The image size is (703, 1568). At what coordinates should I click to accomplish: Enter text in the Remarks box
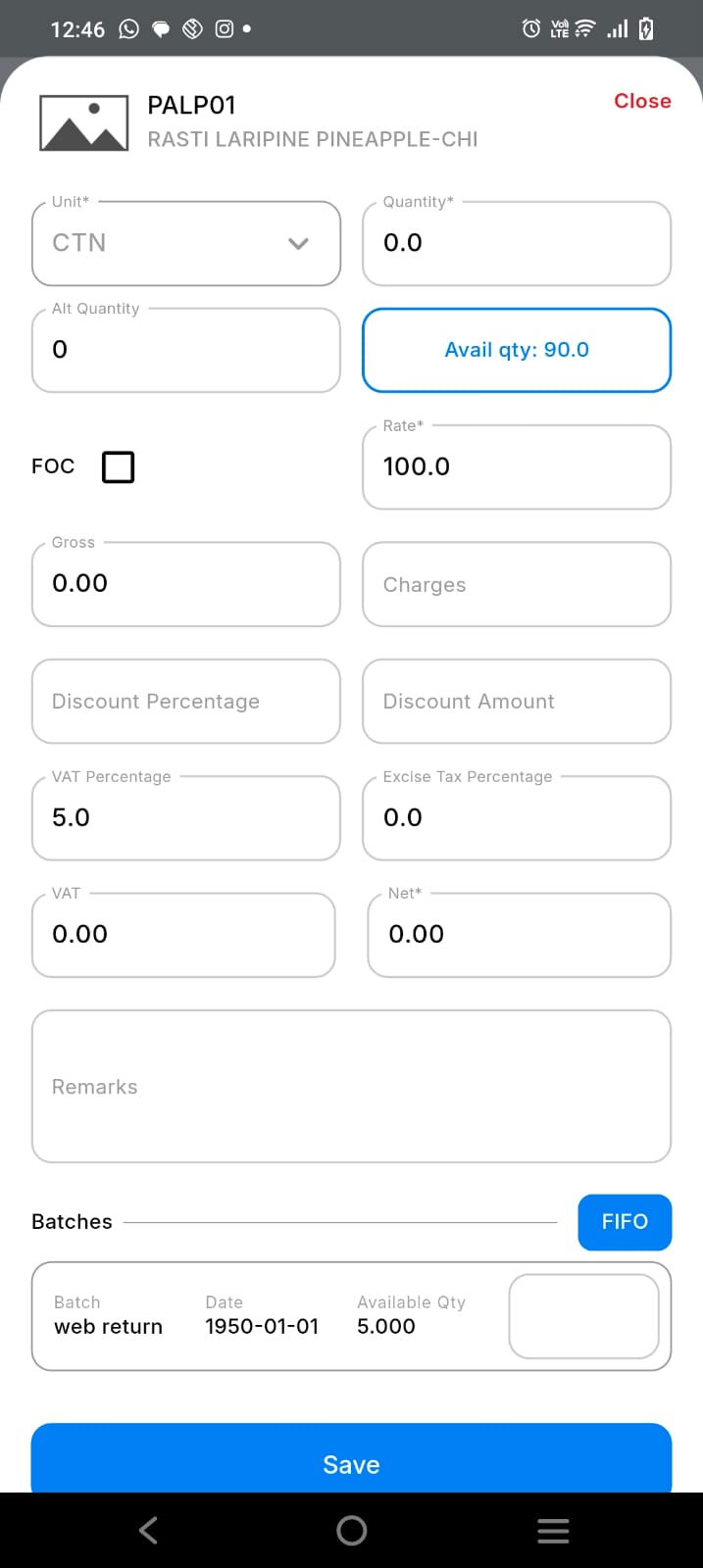[351, 1087]
